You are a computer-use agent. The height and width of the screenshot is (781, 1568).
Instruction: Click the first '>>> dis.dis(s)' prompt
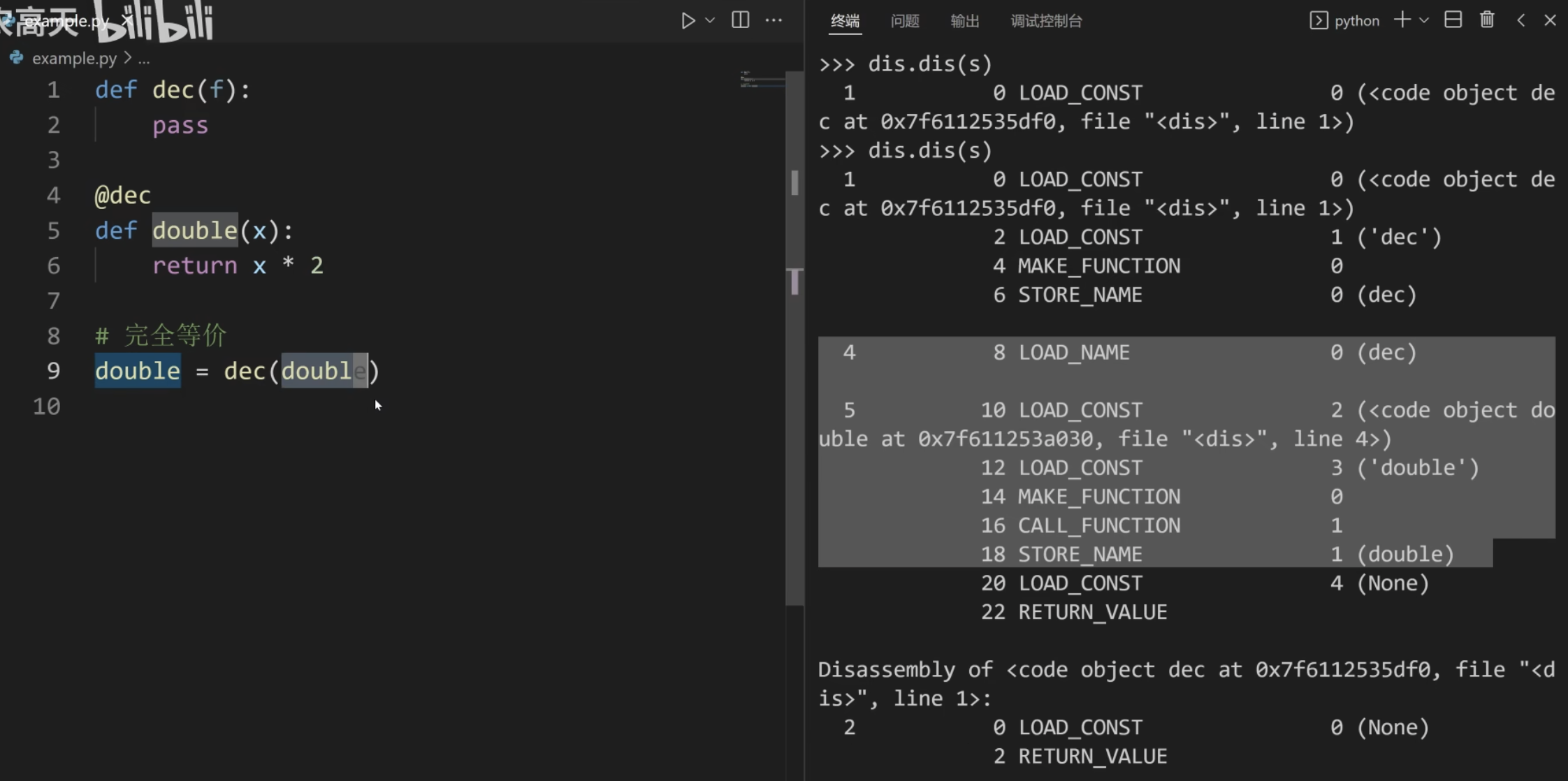[x=906, y=64]
